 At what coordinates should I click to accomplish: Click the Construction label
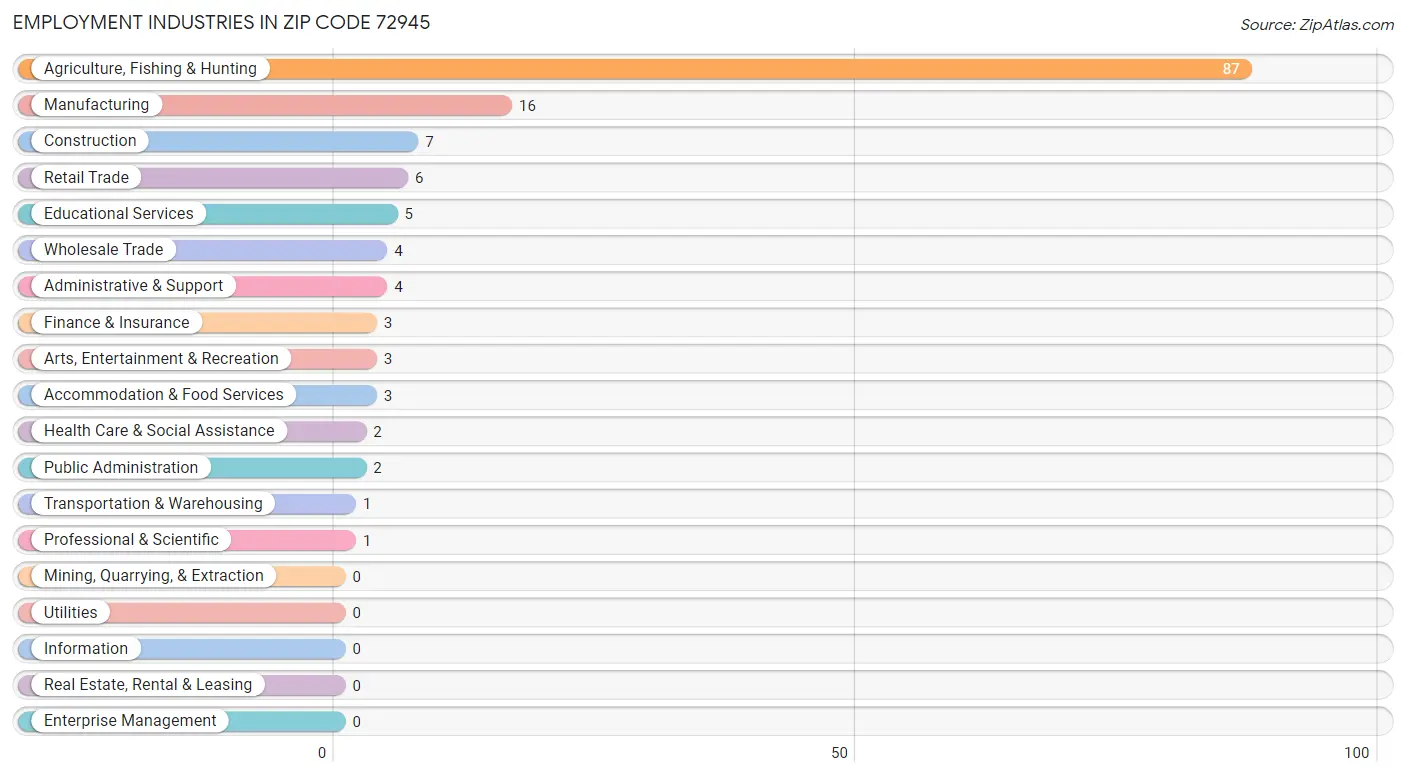pyautogui.click(x=90, y=141)
